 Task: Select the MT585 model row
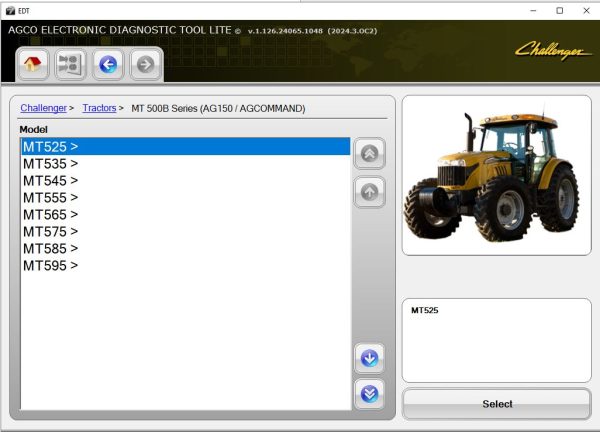pos(186,249)
